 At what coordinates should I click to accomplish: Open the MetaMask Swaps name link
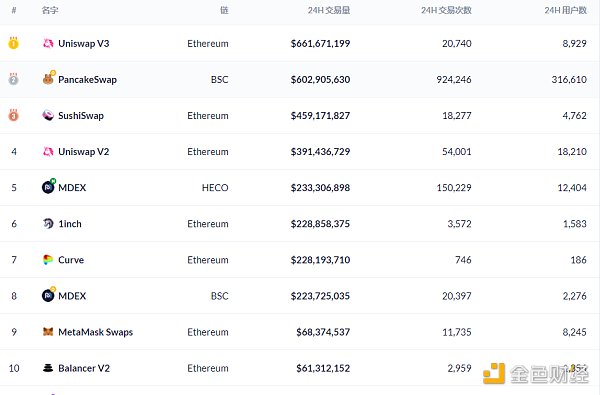click(x=96, y=332)
